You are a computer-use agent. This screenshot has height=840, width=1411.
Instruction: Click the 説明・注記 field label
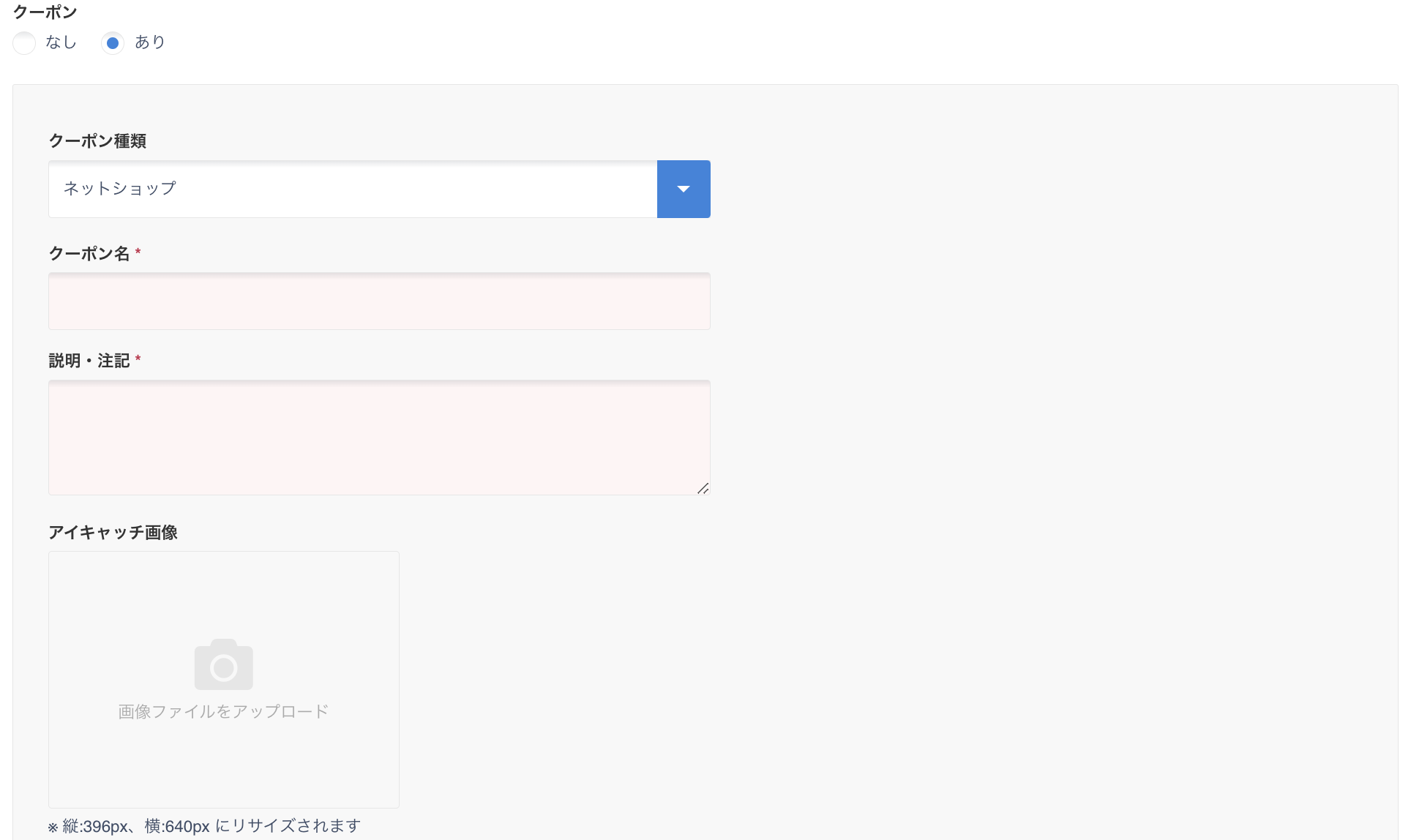click(x=89, y=360)
